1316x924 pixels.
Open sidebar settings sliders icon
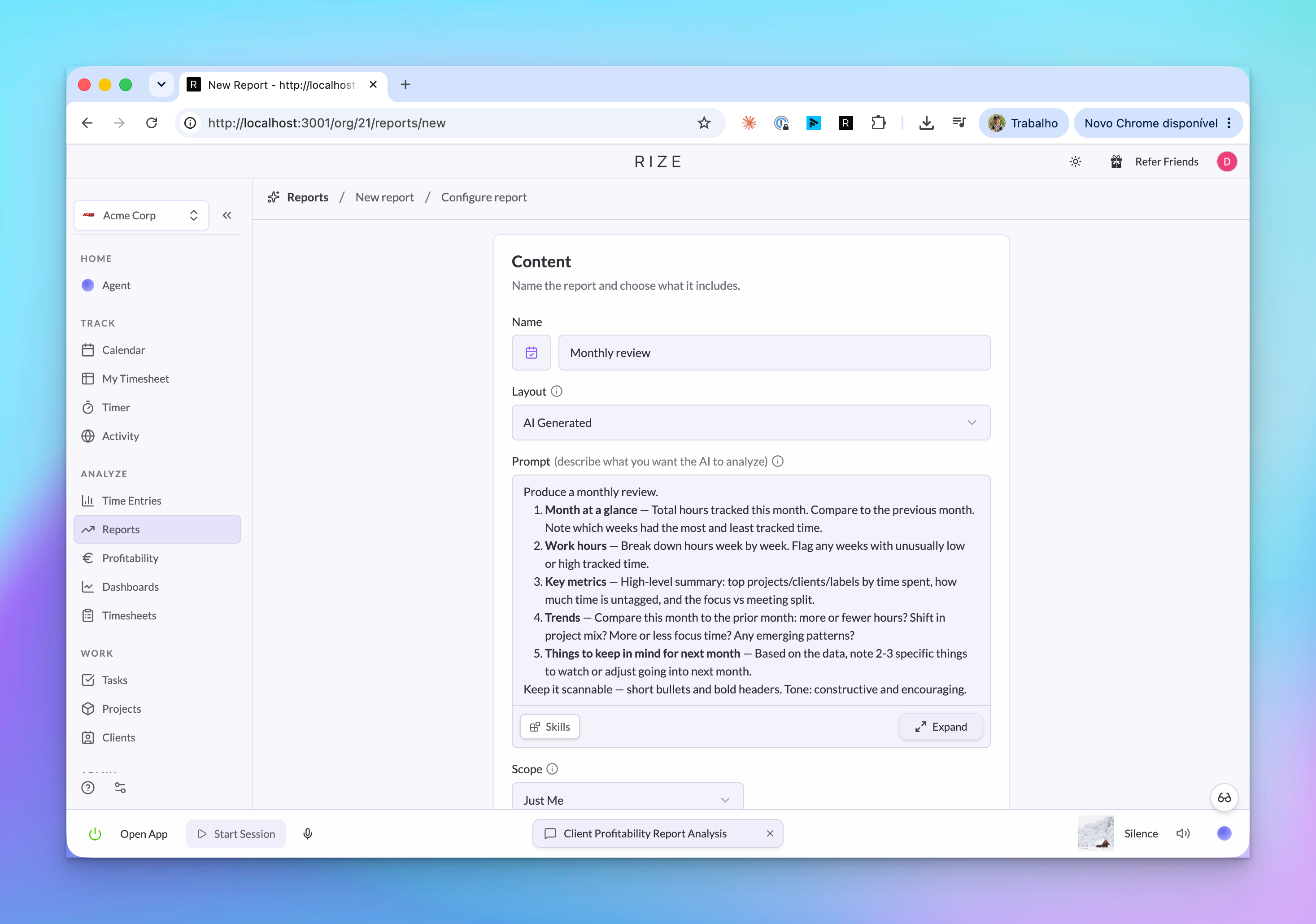coord(120,788)
